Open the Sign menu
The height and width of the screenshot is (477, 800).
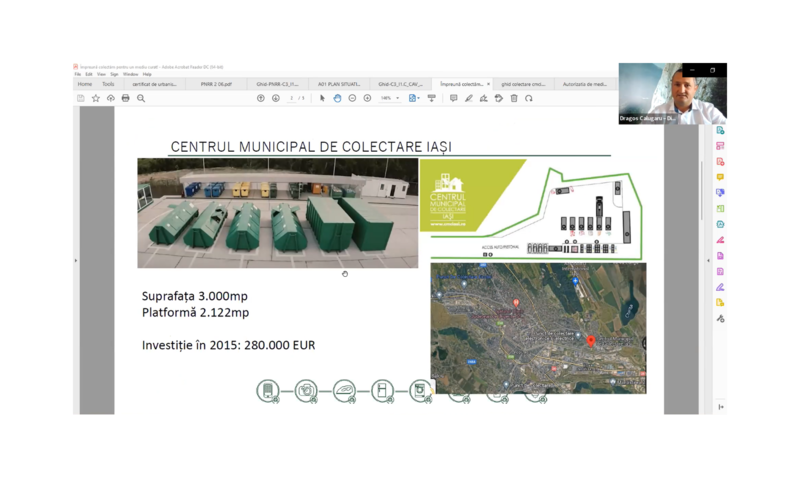click(x=114, y=74)
